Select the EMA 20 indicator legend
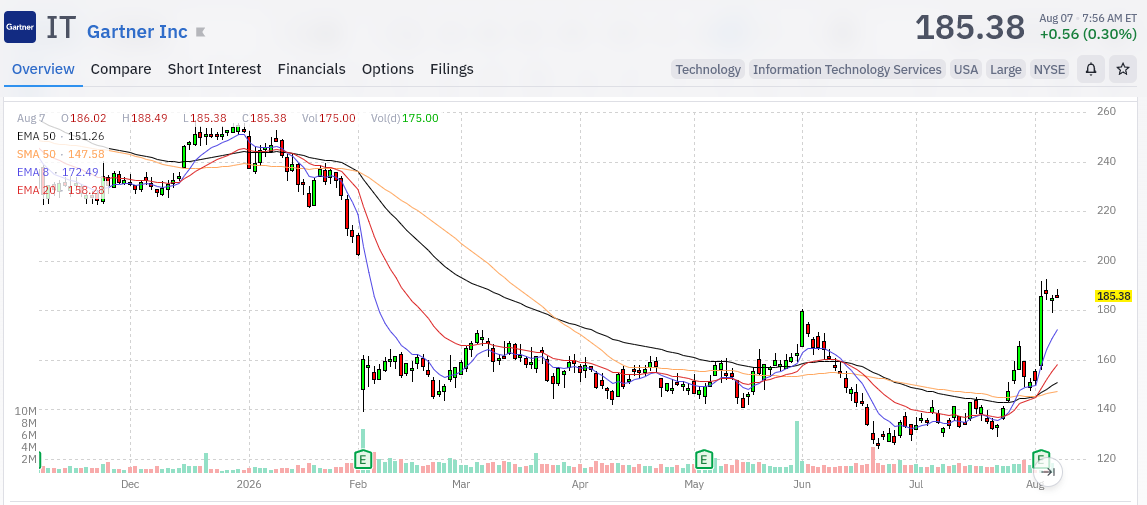Viewport: 1147px width, 505px height. 61,190
